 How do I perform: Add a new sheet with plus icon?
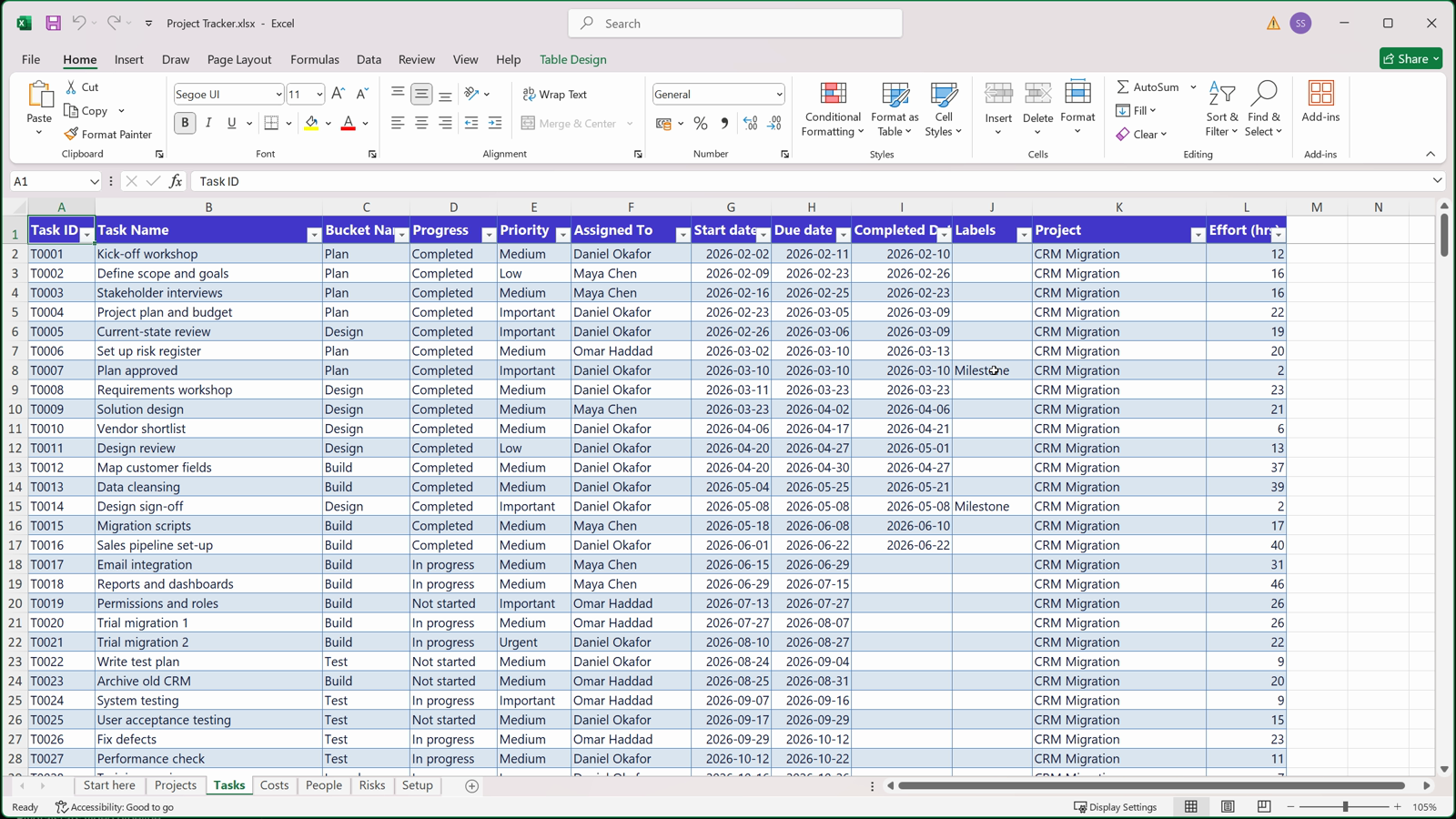point(471,786)
